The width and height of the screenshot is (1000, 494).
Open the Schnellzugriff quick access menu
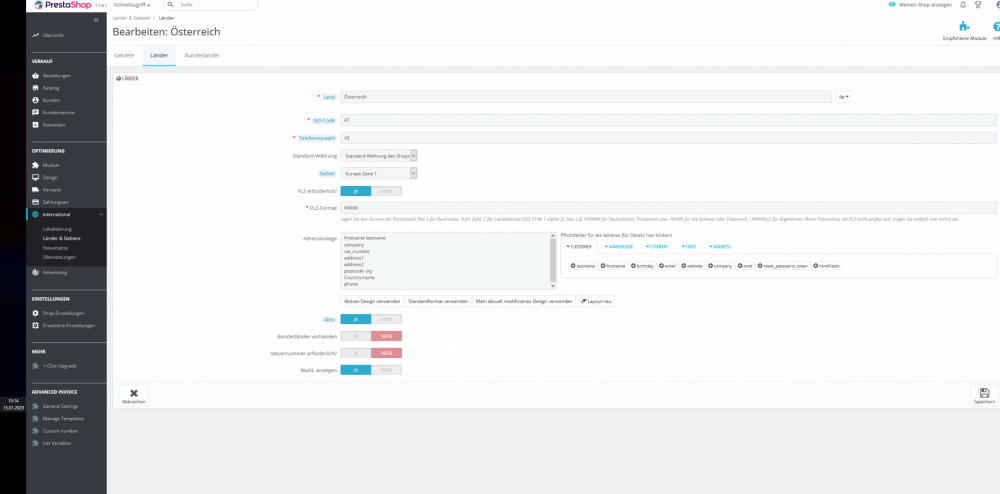click(132, 5)
